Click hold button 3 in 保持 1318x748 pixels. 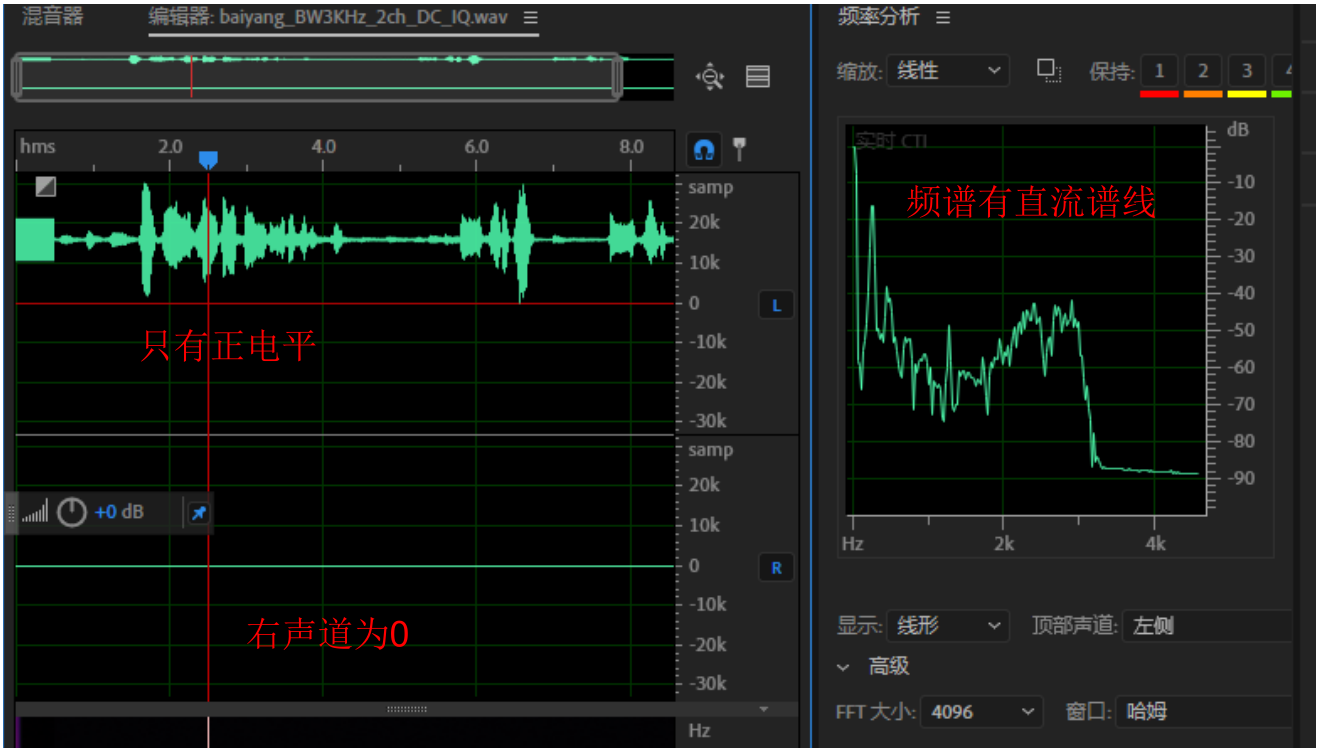[x=1246, y=71]
